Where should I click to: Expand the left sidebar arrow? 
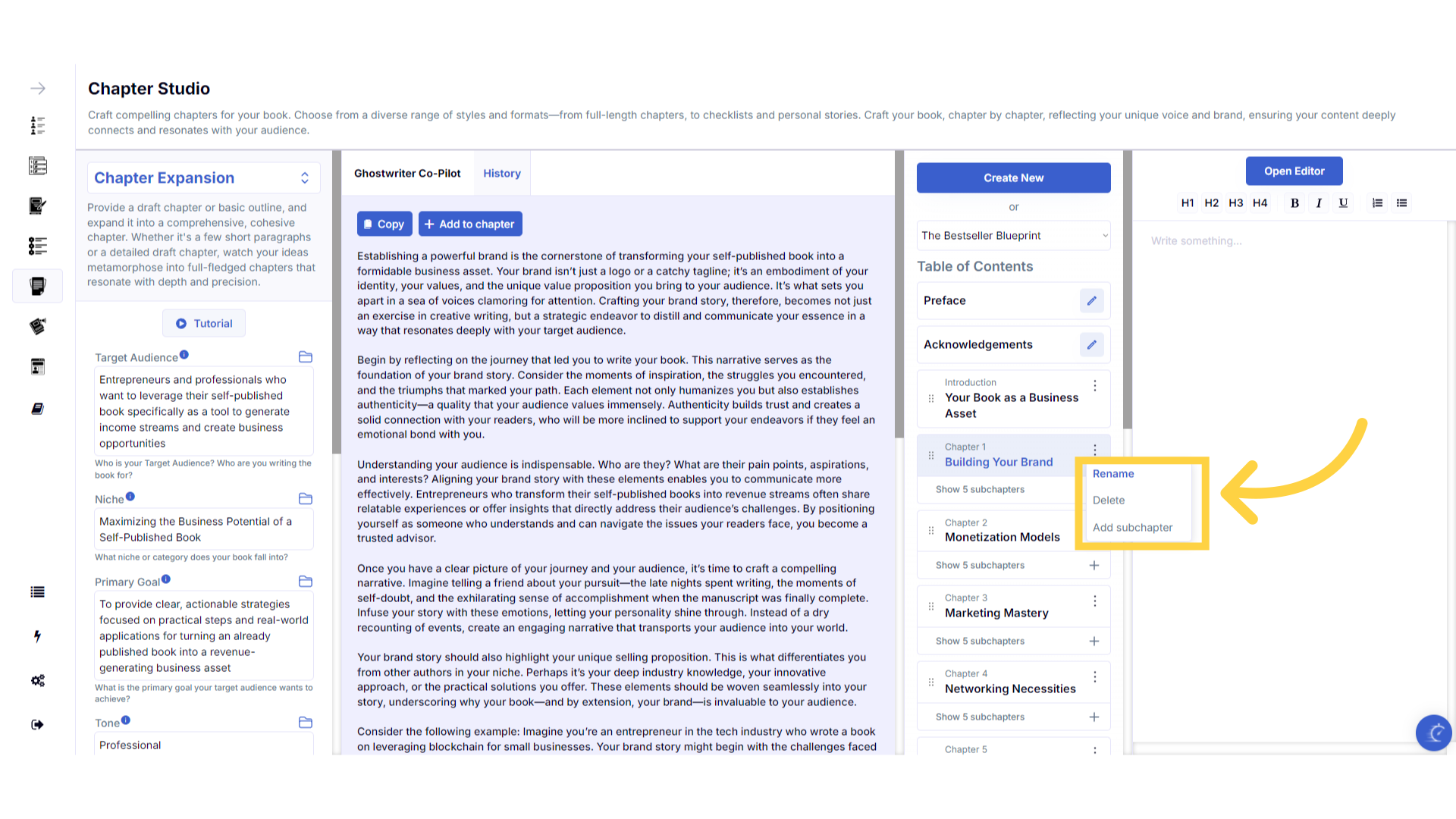pyautogui.click(x=38, y=89)
